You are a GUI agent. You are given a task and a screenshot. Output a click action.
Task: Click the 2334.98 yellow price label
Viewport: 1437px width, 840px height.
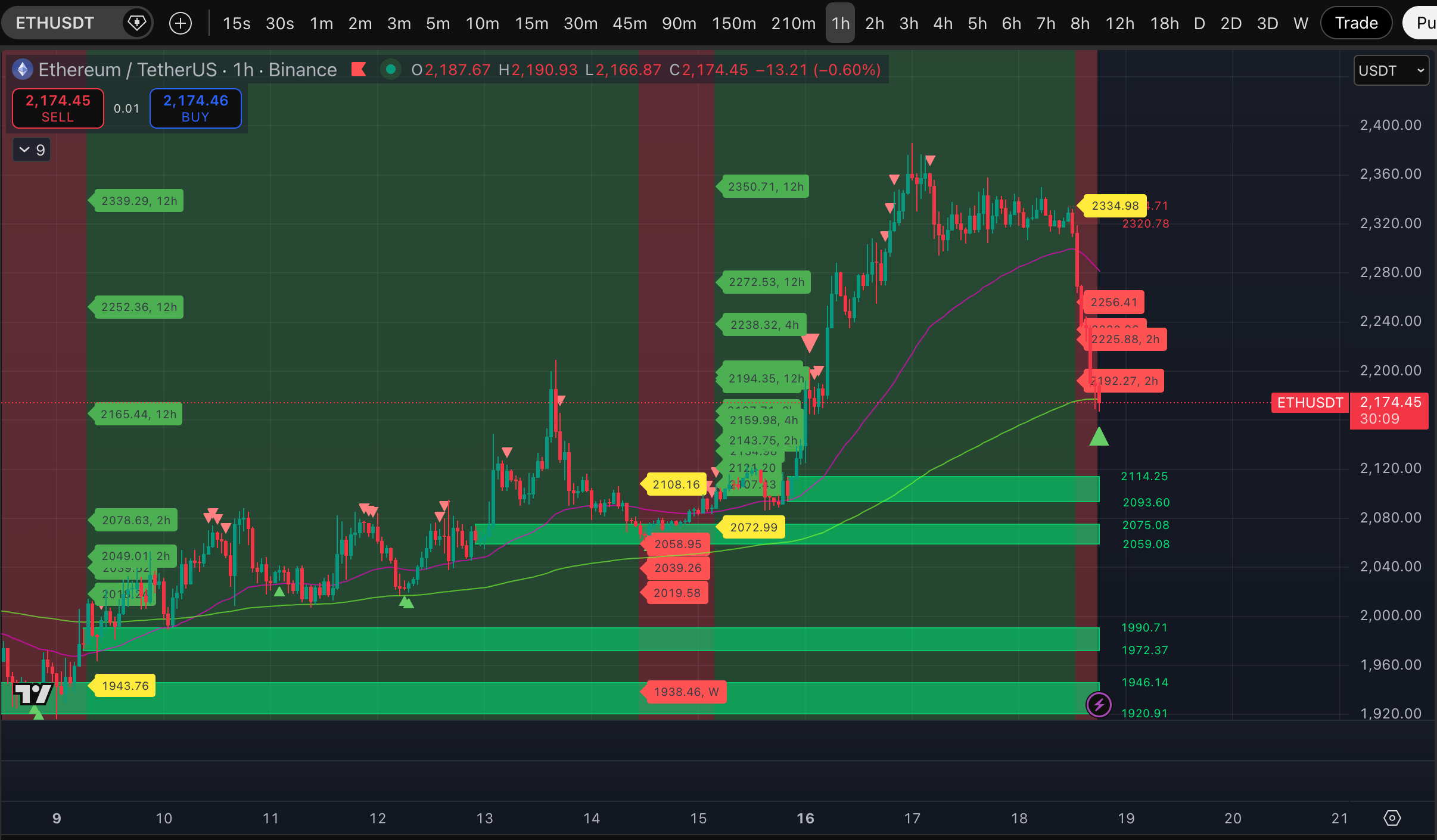pyautogui.click(x=1115, y=206)
